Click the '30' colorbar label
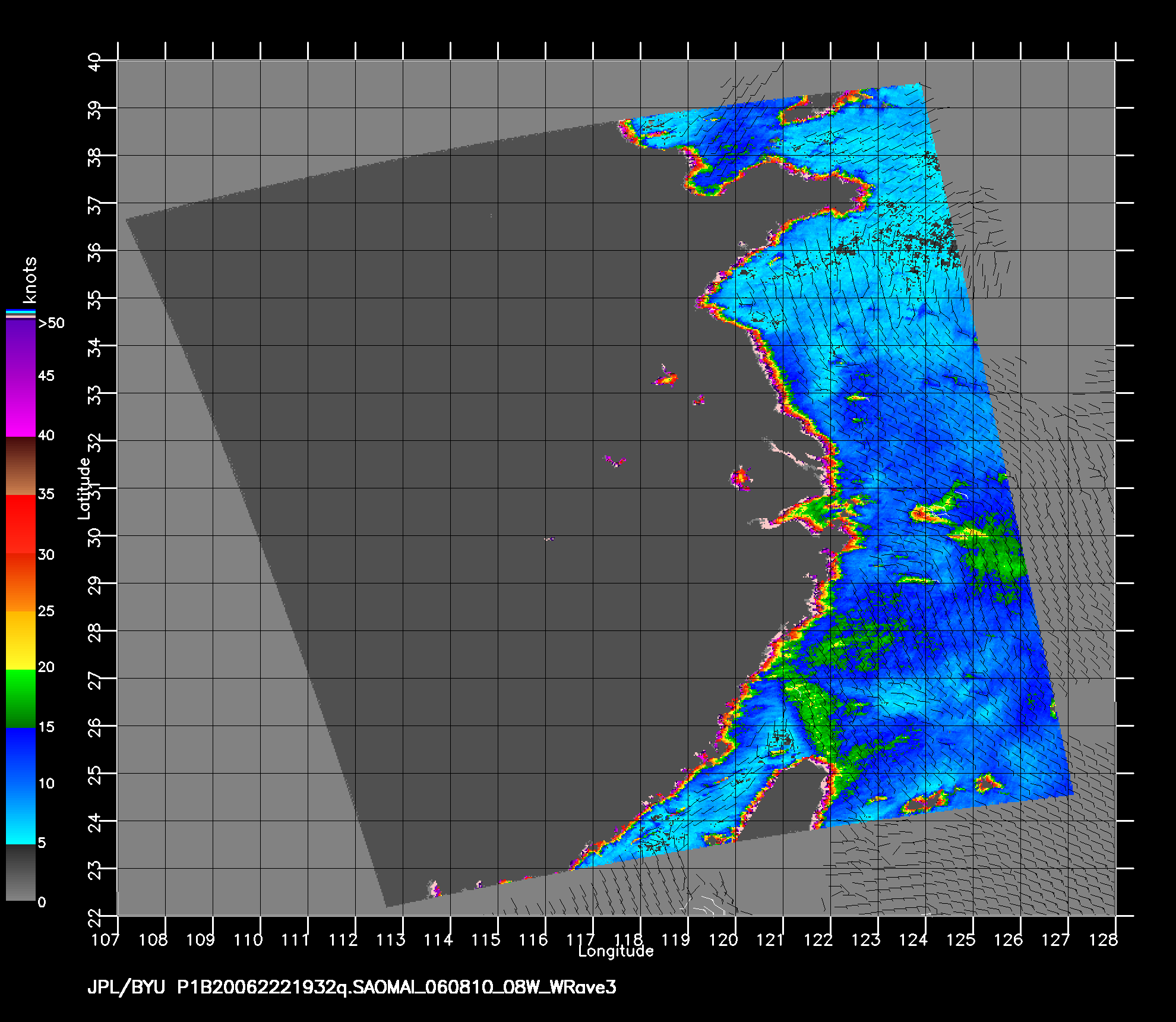 click(x=46, y=554)
